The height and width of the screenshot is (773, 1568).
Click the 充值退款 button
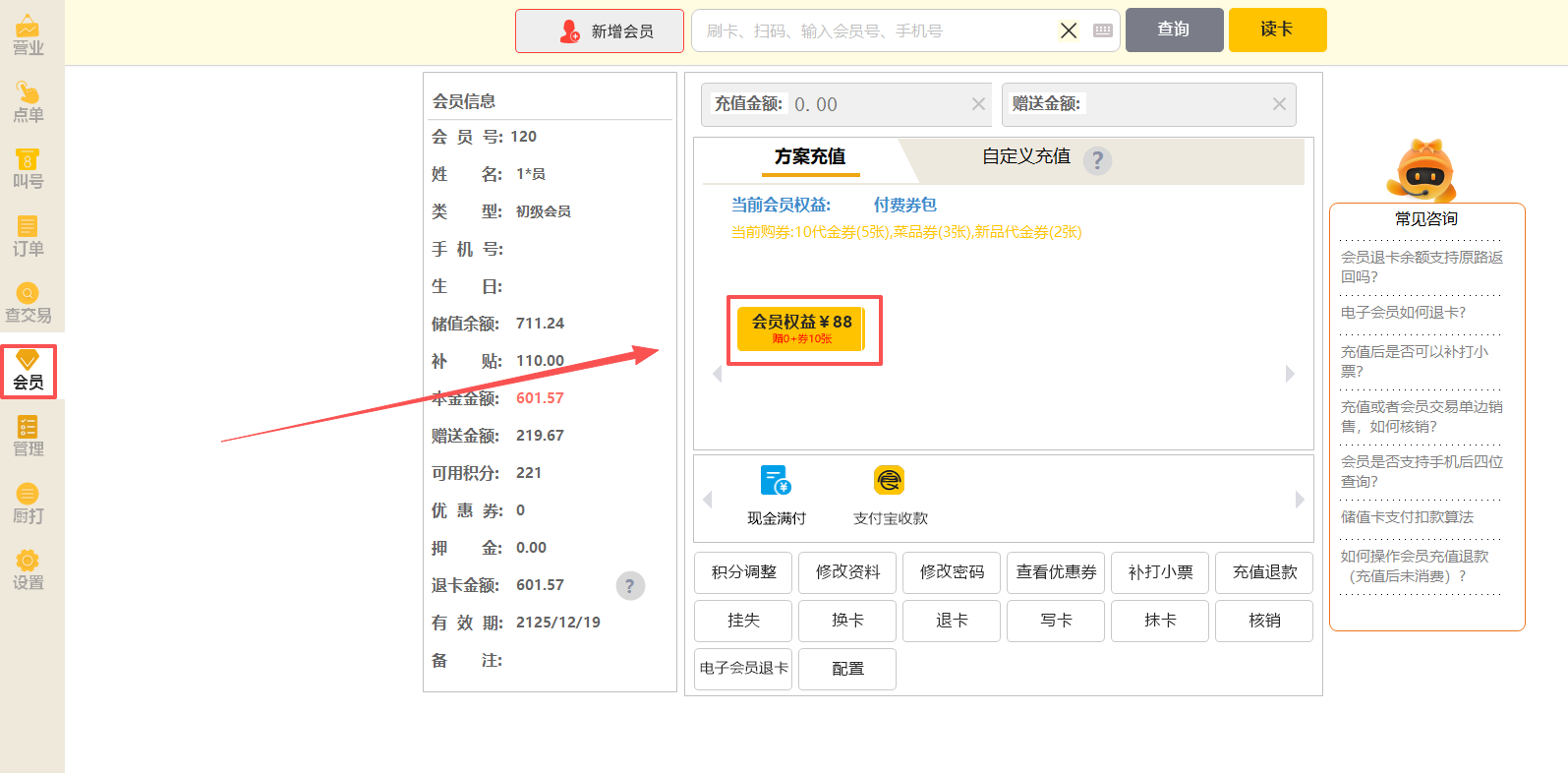pos(1264,572)
